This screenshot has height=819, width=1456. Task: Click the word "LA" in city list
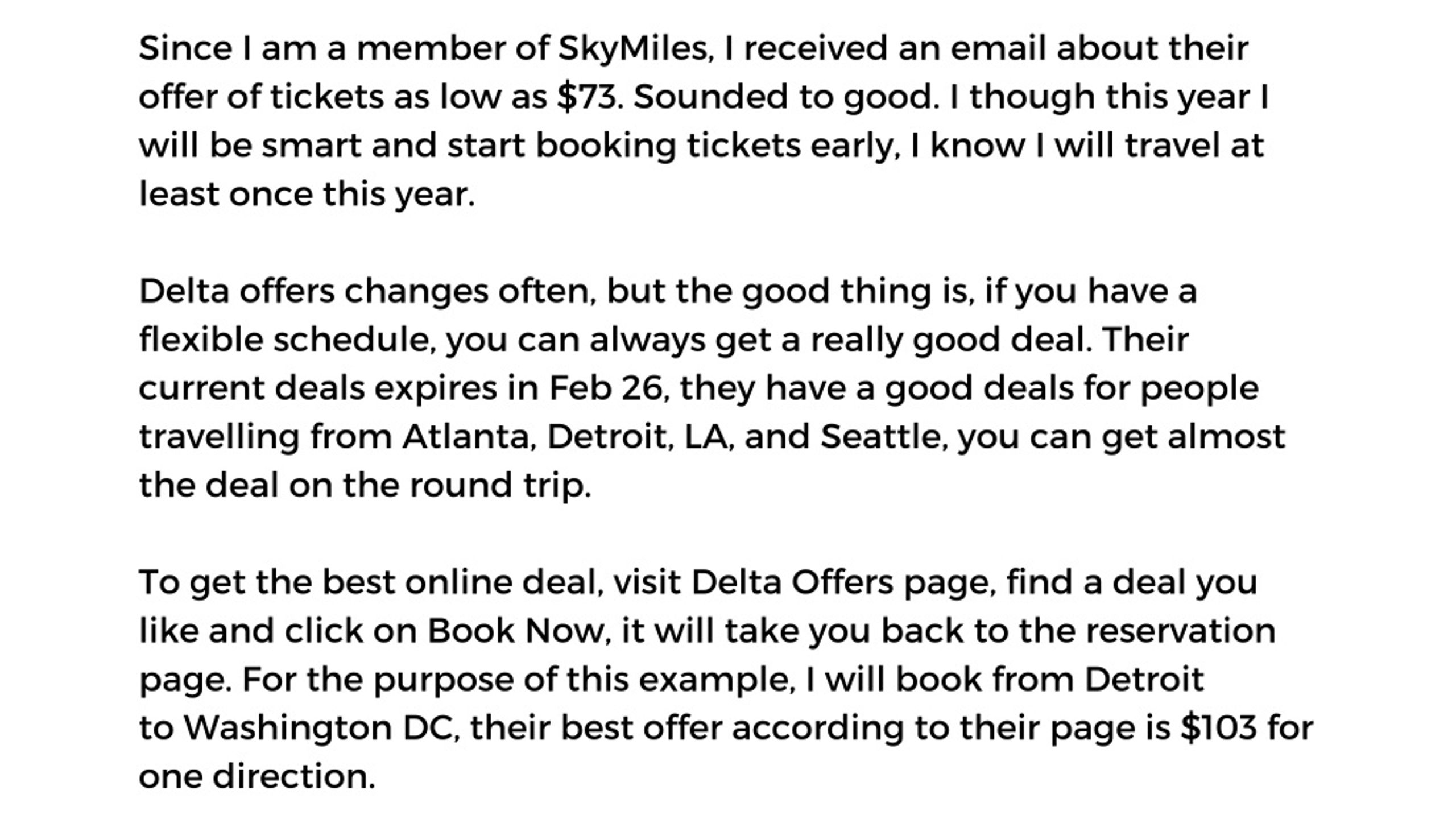(706, 437)
